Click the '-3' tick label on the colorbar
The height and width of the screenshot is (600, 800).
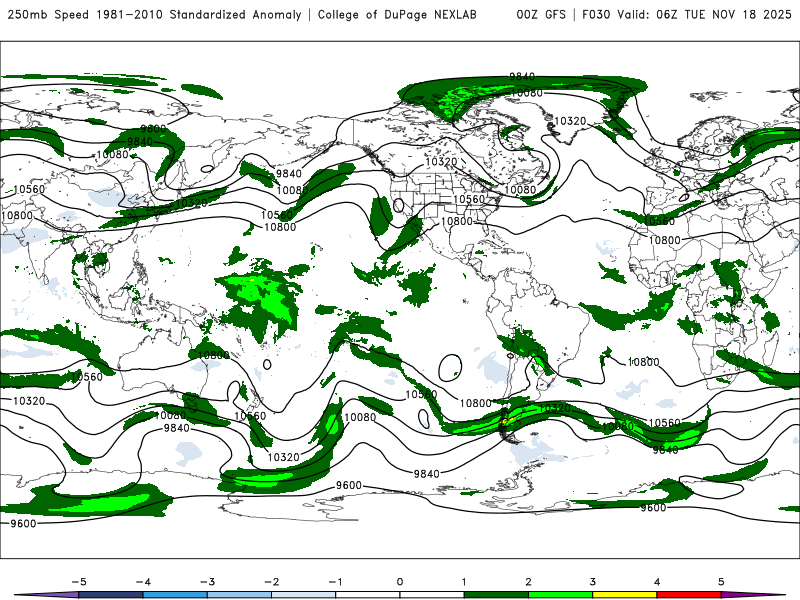(207, 582)
